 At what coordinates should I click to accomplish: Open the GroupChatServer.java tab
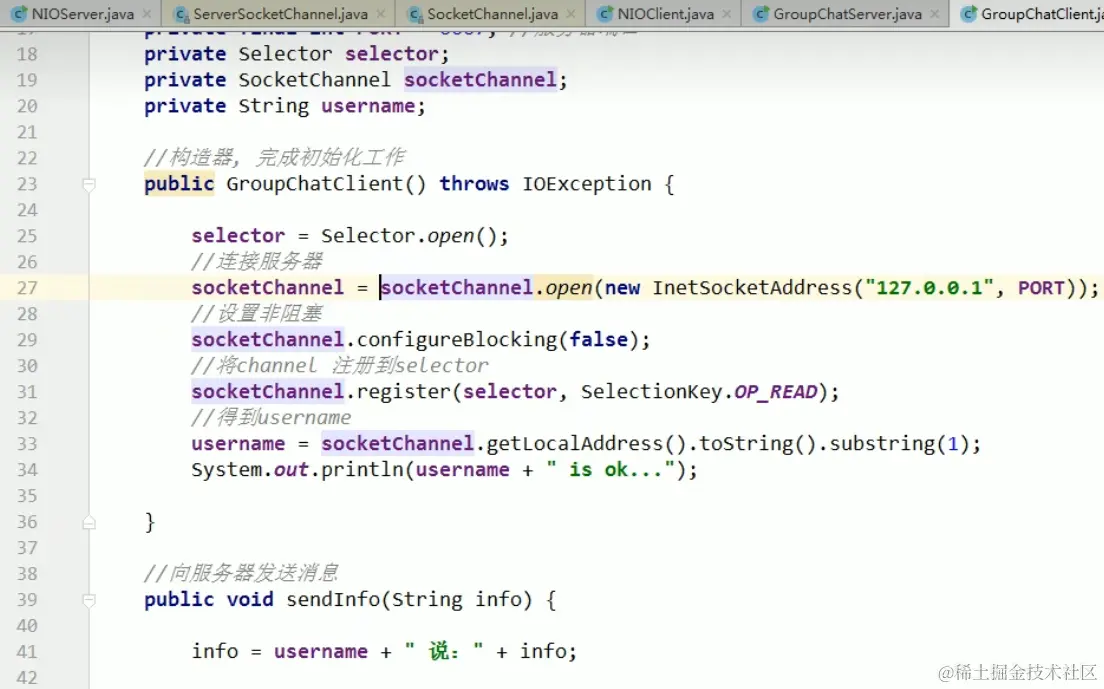pos(847,14)
